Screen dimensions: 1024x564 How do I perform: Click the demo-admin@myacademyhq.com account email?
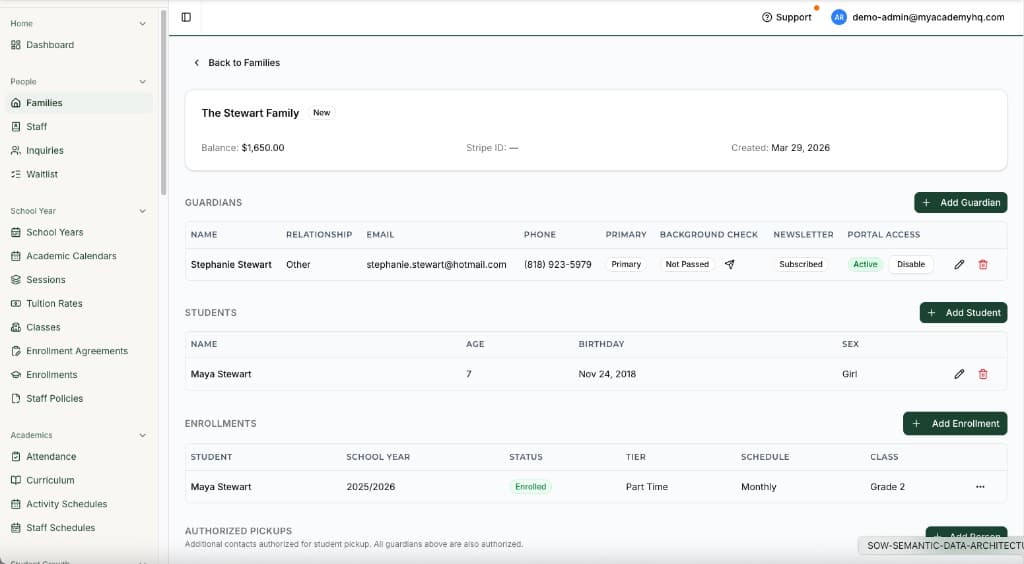(x=928, y=17)
